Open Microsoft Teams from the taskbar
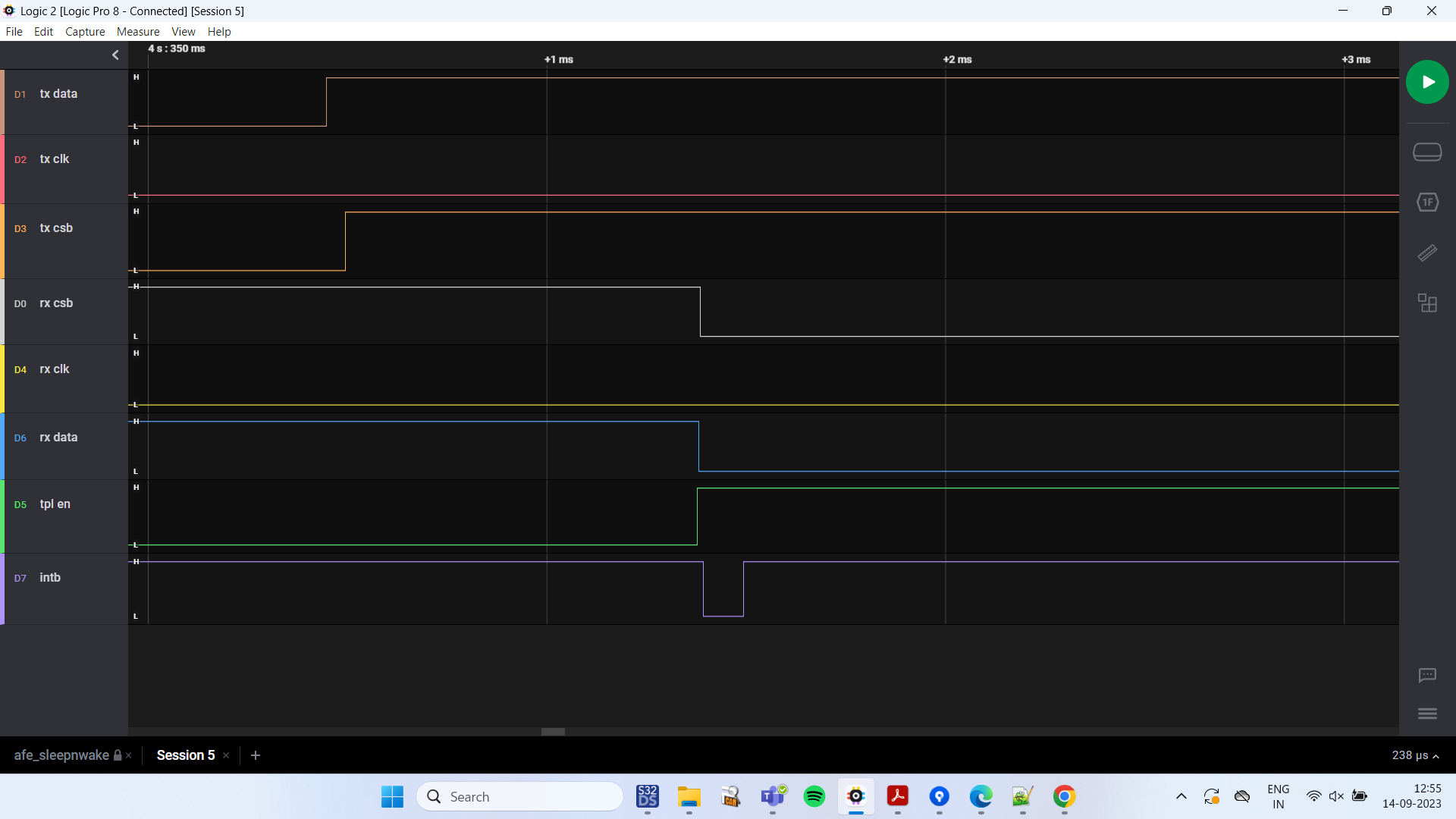The width and height of the screenshot is (1456, 819). 773,797
